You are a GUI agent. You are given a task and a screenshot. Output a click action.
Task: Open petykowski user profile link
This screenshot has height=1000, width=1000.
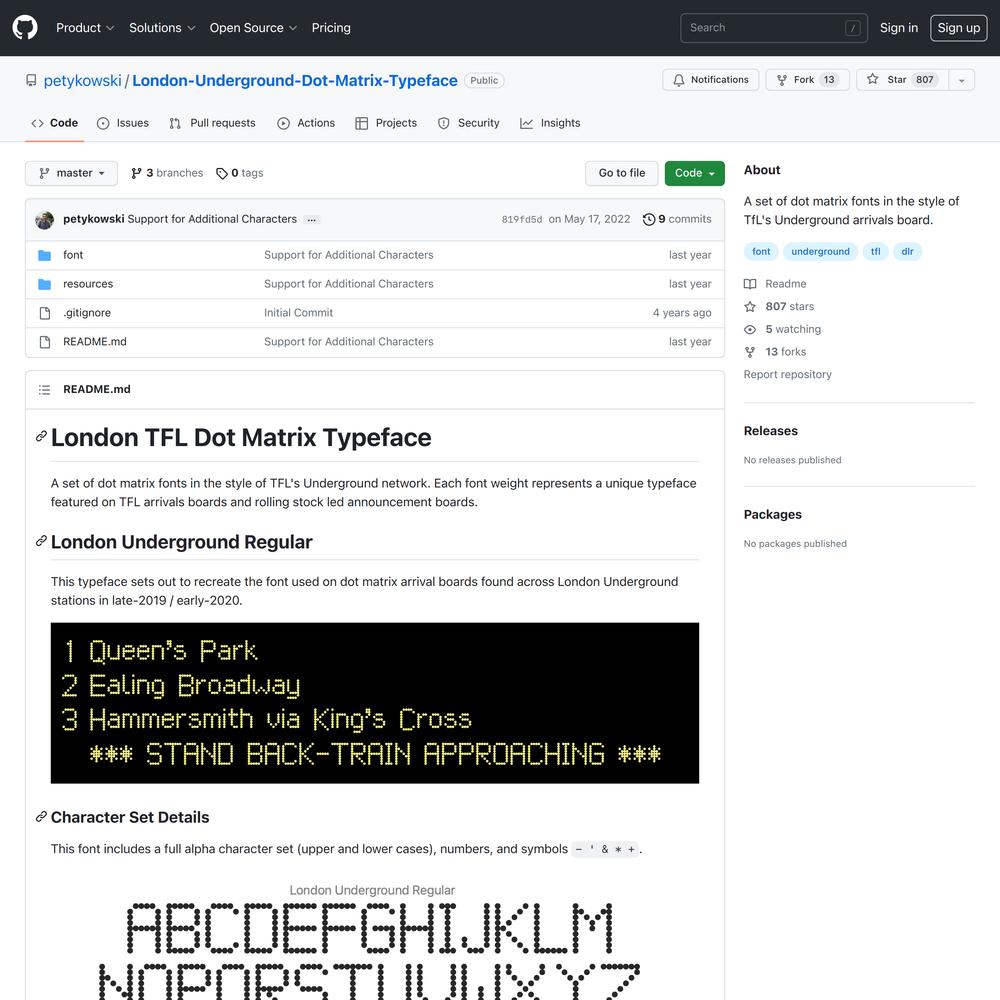point(82,80)
